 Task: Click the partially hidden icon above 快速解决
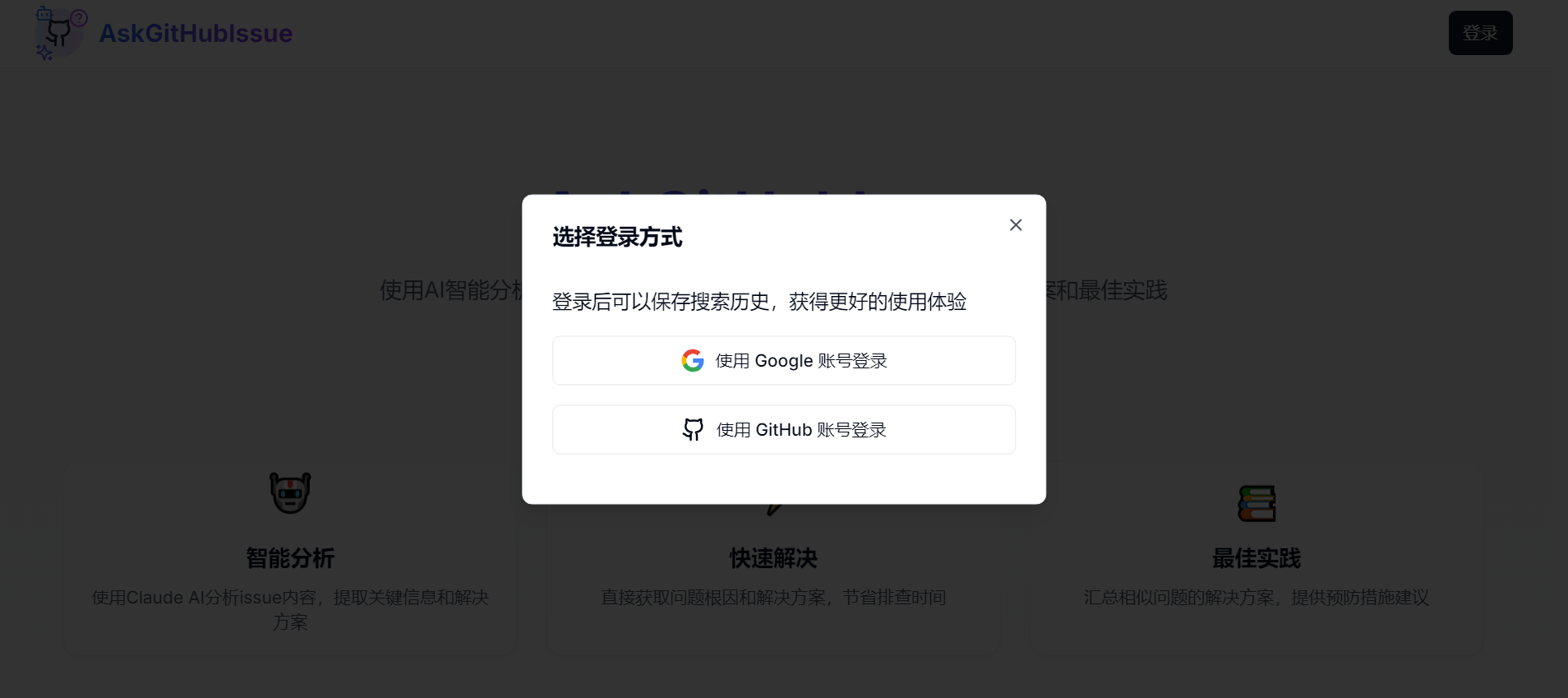(773, 510)
